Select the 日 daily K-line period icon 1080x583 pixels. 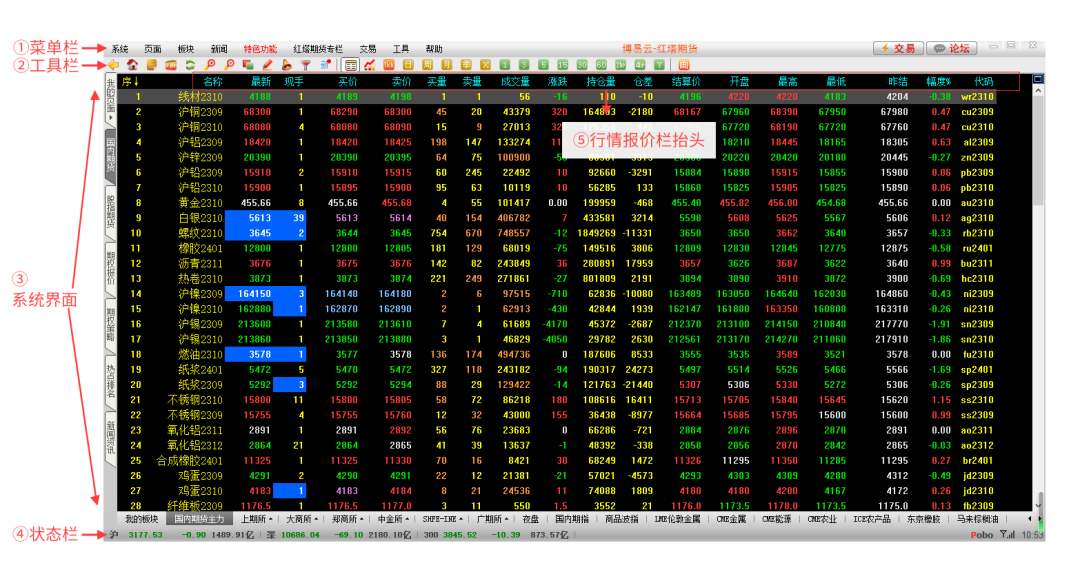408,65
